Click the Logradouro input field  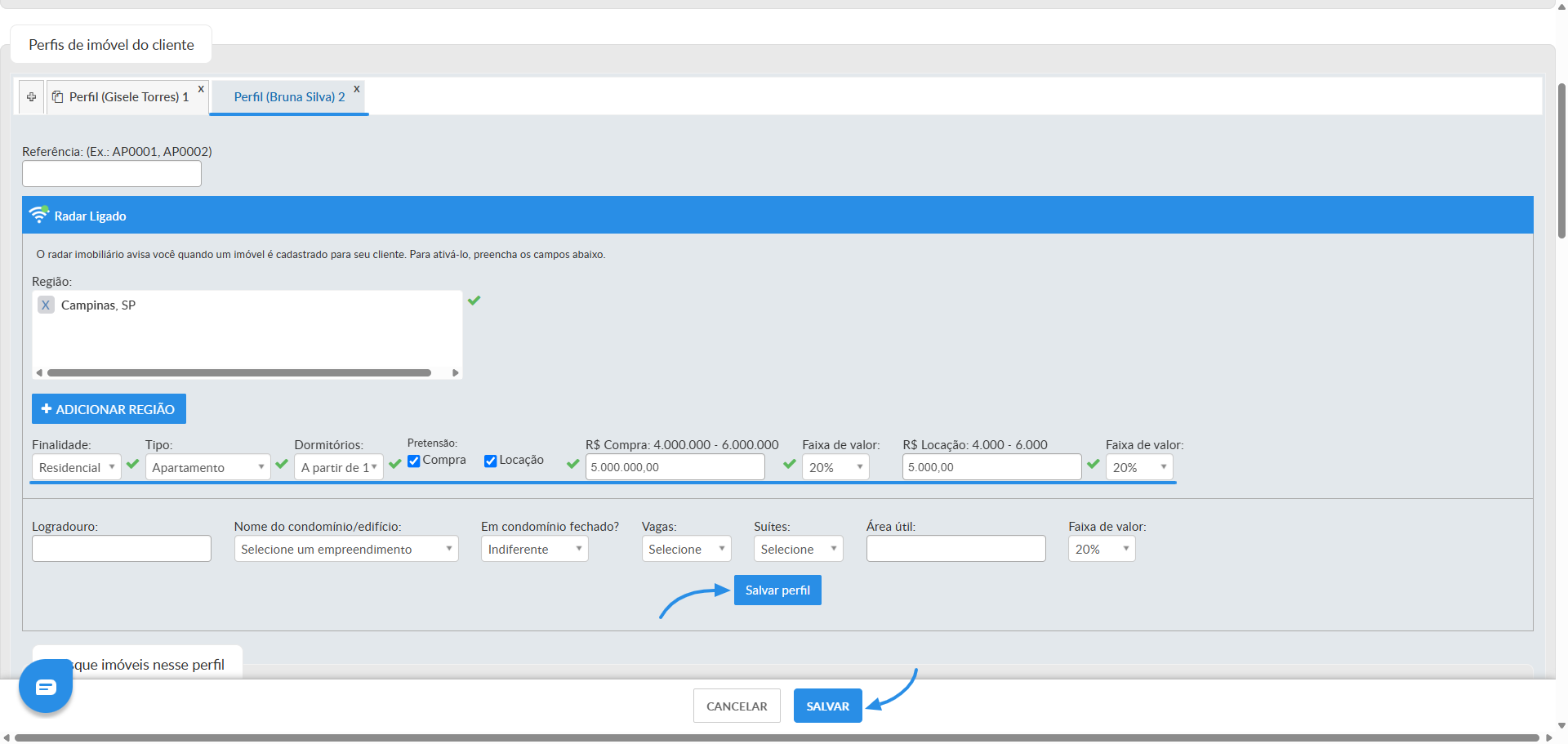pos(122,549)
